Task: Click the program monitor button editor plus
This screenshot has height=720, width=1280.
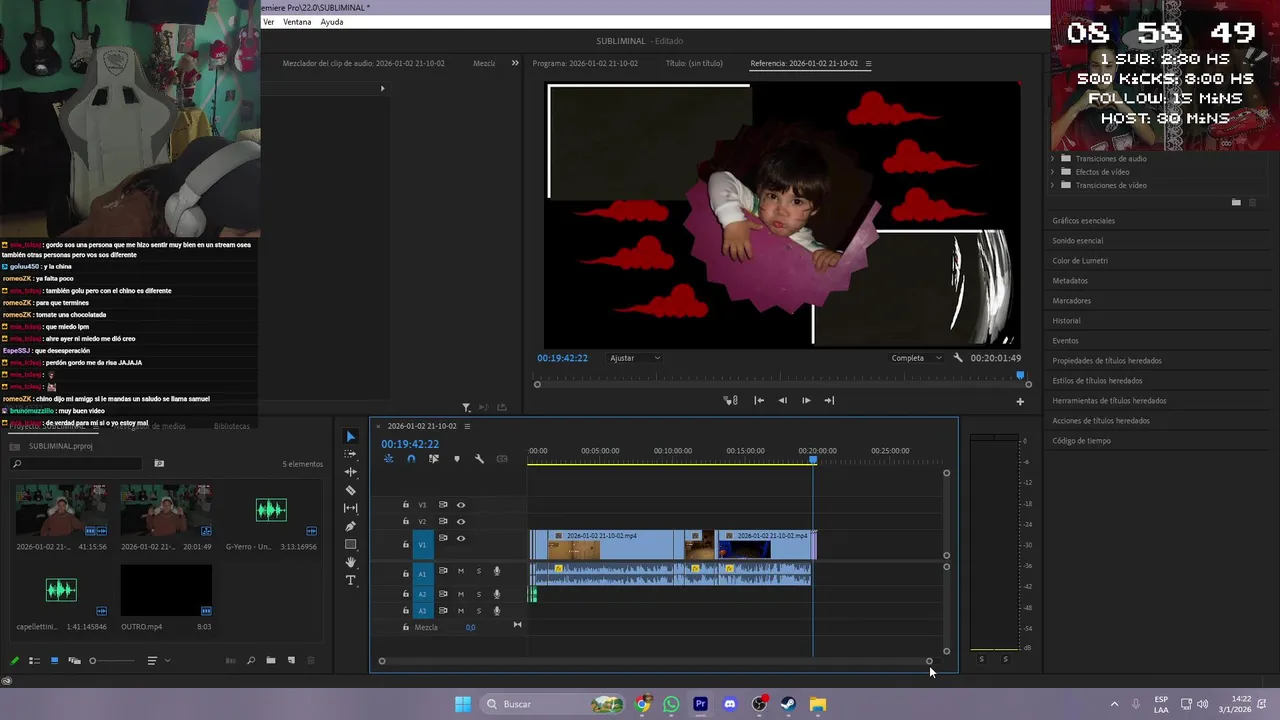Action: (x=1020, y=401)
